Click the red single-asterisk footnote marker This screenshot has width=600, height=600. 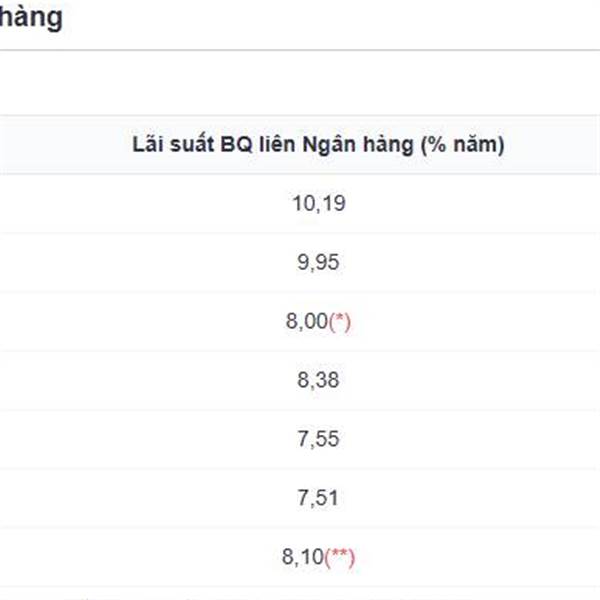(340, 322)
